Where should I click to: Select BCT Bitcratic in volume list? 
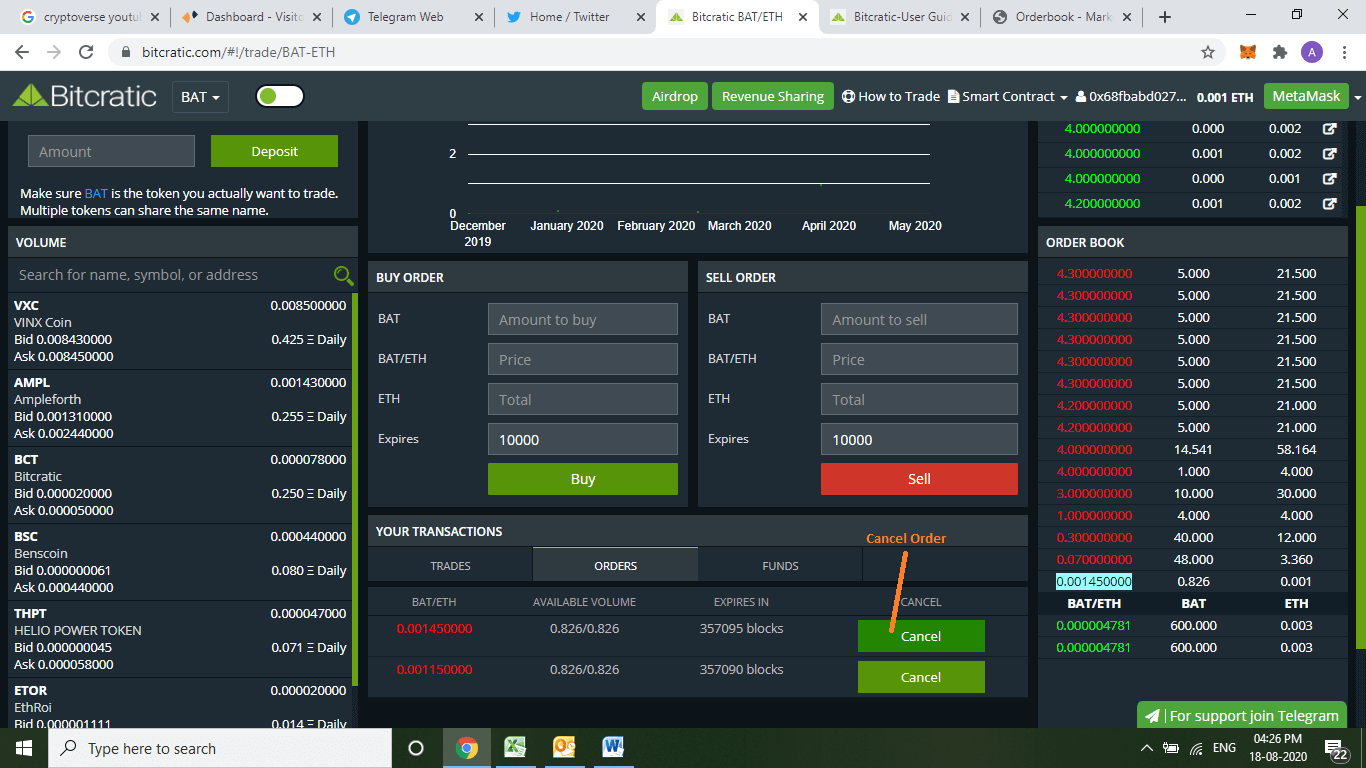180,485
